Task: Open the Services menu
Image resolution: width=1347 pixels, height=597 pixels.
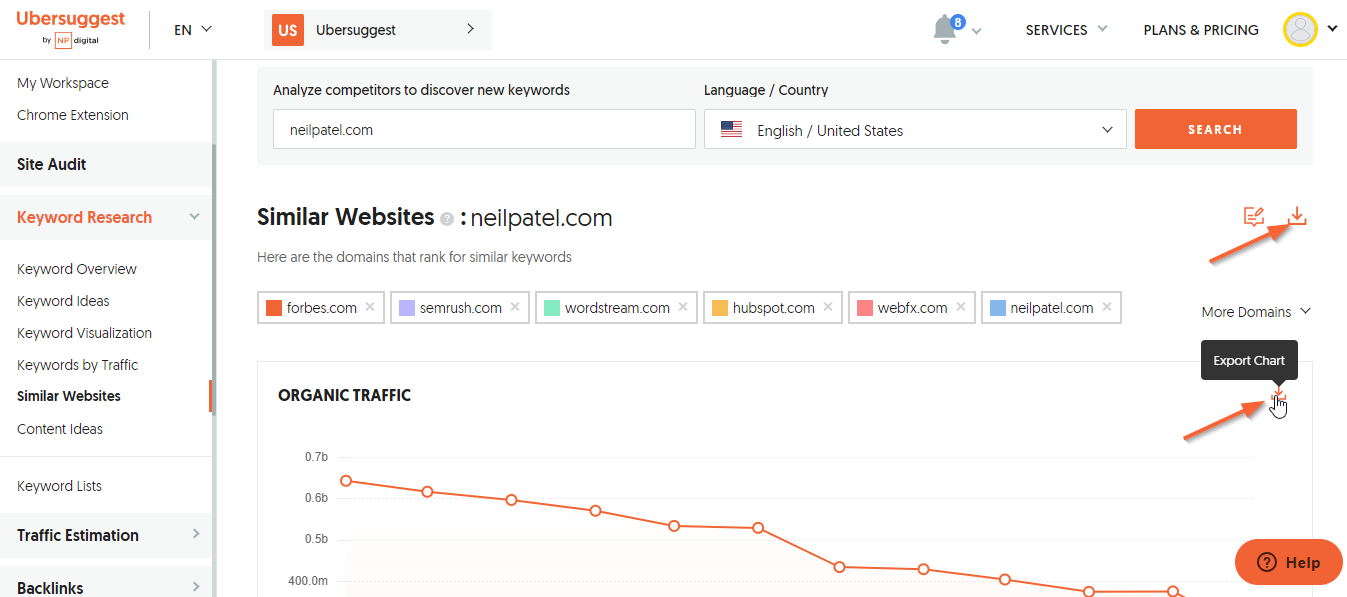Action: tap(1066, 30)
